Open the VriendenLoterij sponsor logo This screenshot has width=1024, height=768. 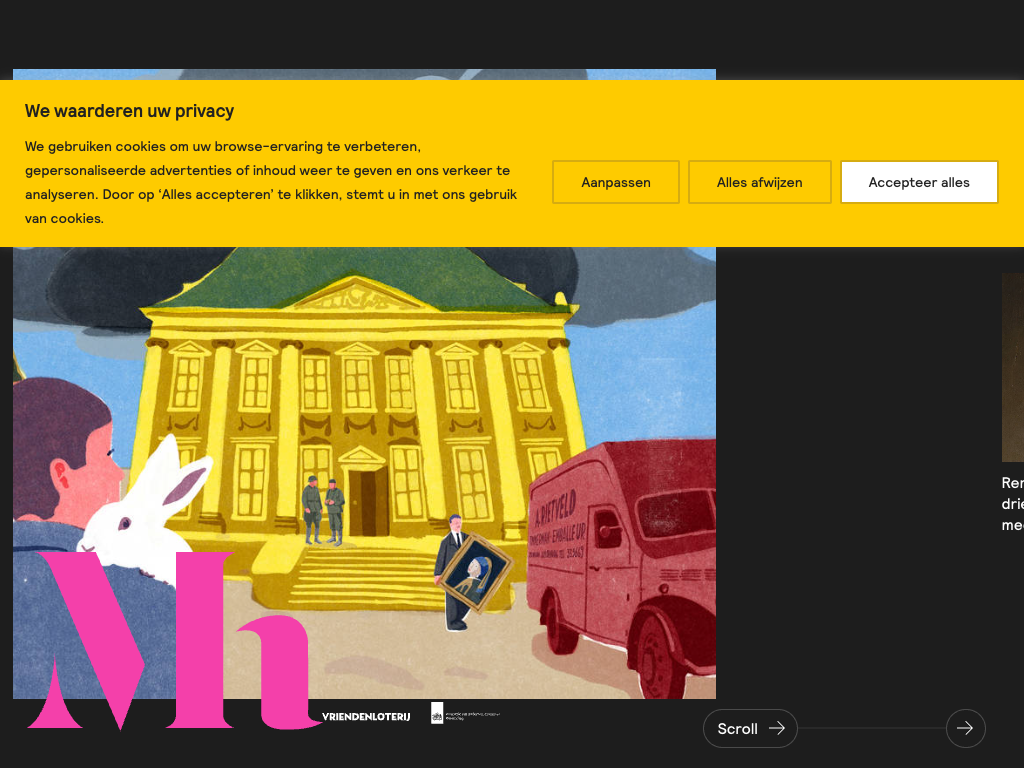(366, 716)
